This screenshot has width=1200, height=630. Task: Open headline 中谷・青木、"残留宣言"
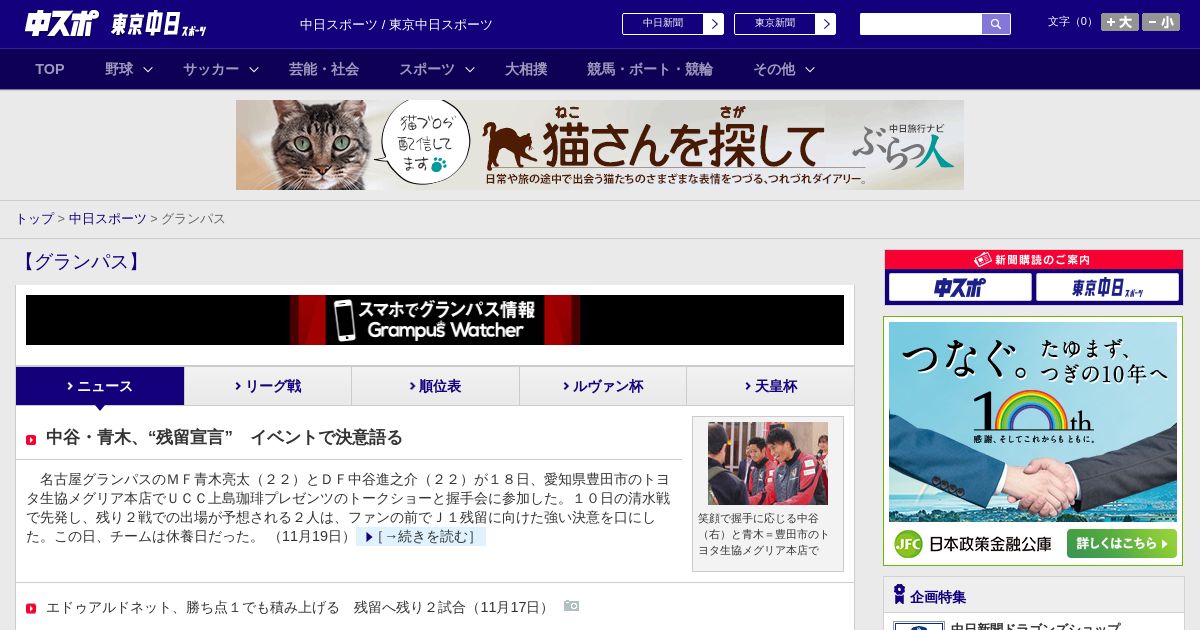point(224,438)
